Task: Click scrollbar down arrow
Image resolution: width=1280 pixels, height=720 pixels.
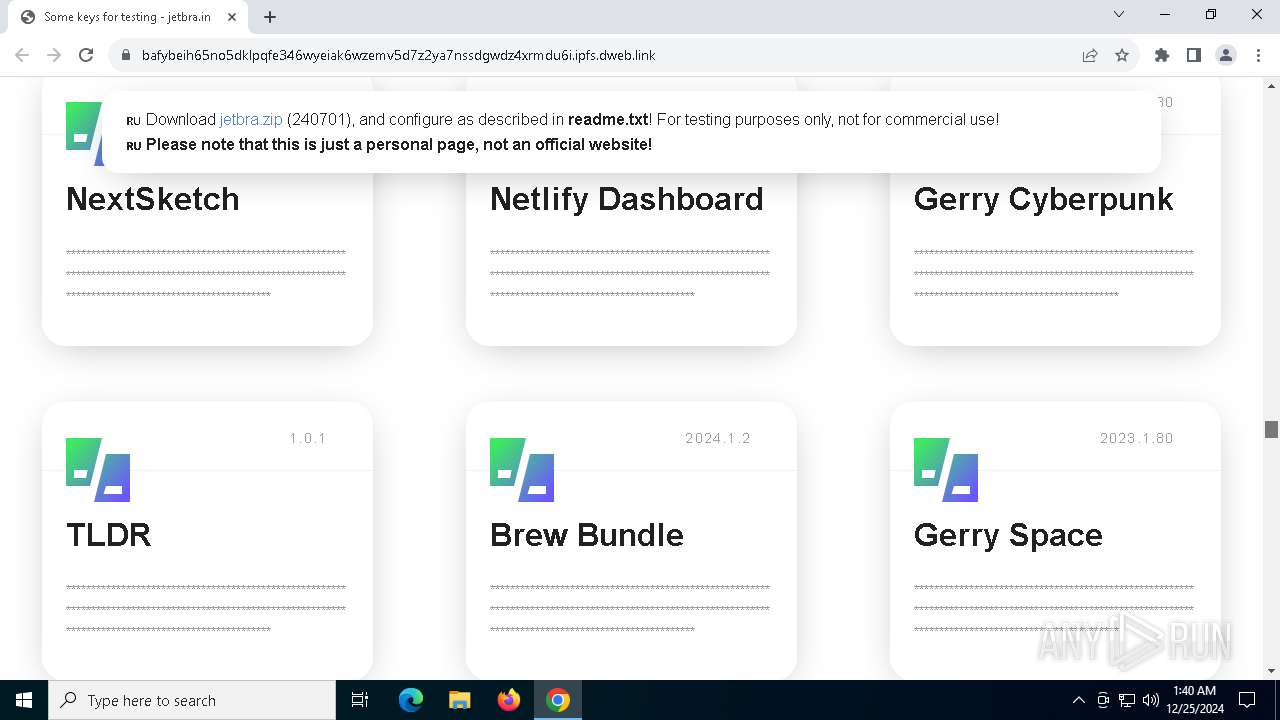Action: (1271, 671)
